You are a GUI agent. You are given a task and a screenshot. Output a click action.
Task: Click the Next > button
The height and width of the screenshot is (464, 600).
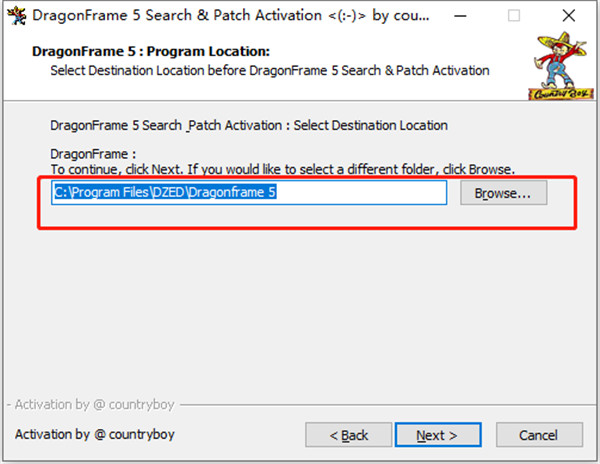click(x=438, y=435)
